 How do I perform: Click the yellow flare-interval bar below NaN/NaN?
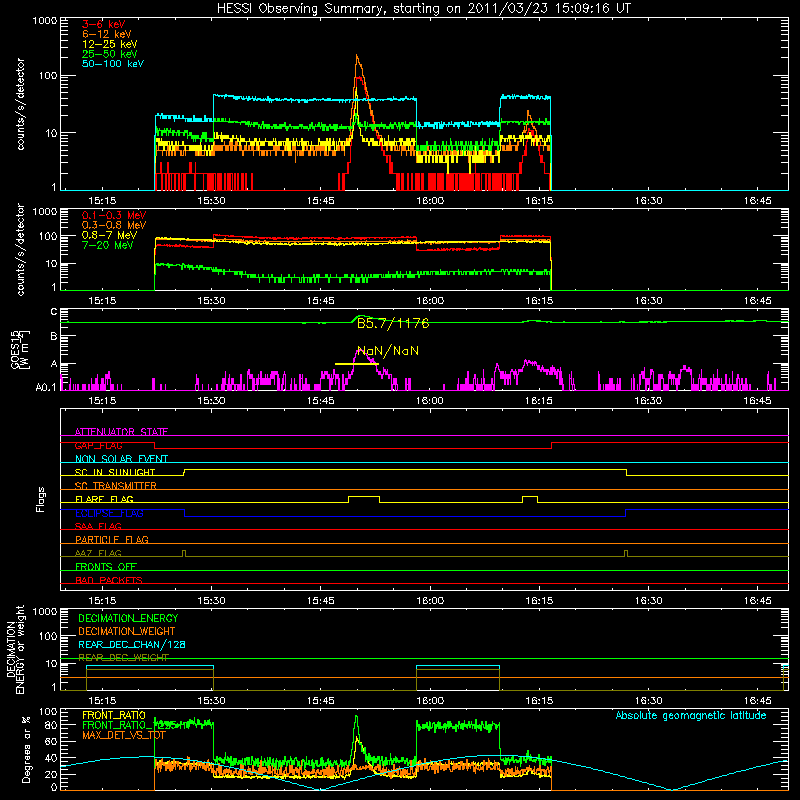click(356, 364)
